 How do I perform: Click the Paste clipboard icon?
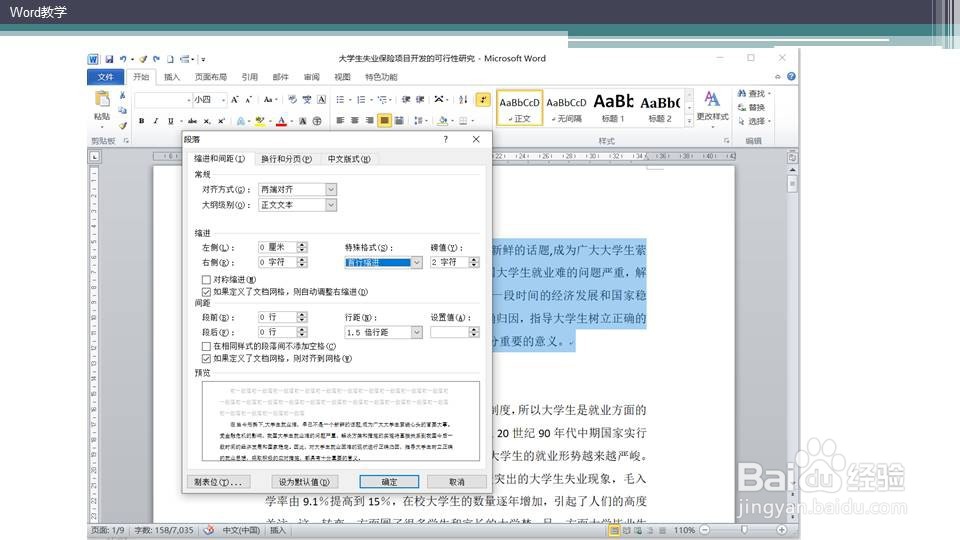coord(102,99)
